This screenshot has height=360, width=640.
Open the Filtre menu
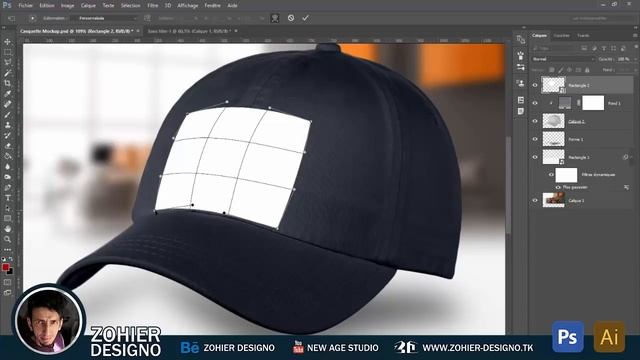click(153, 6)
